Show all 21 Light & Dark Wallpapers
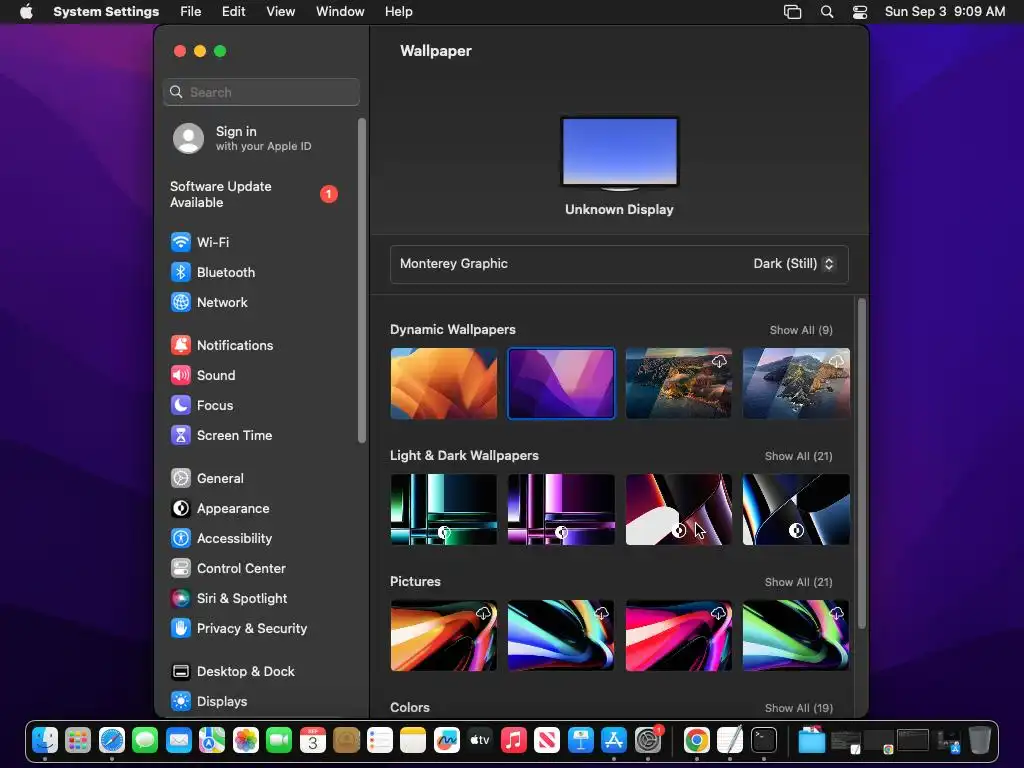 pos(798,456)
